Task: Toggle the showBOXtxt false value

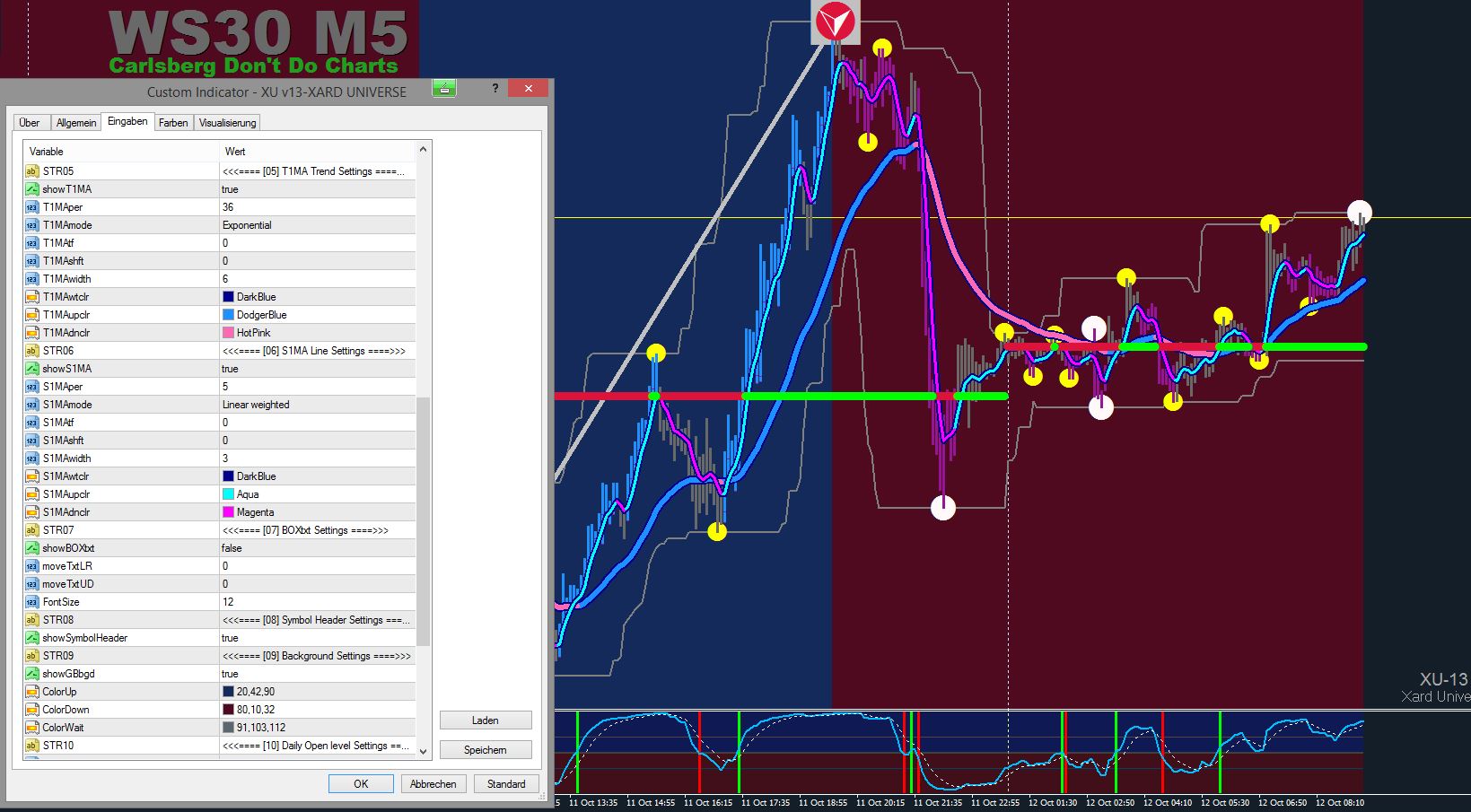Action: click(x=318, y=548)
